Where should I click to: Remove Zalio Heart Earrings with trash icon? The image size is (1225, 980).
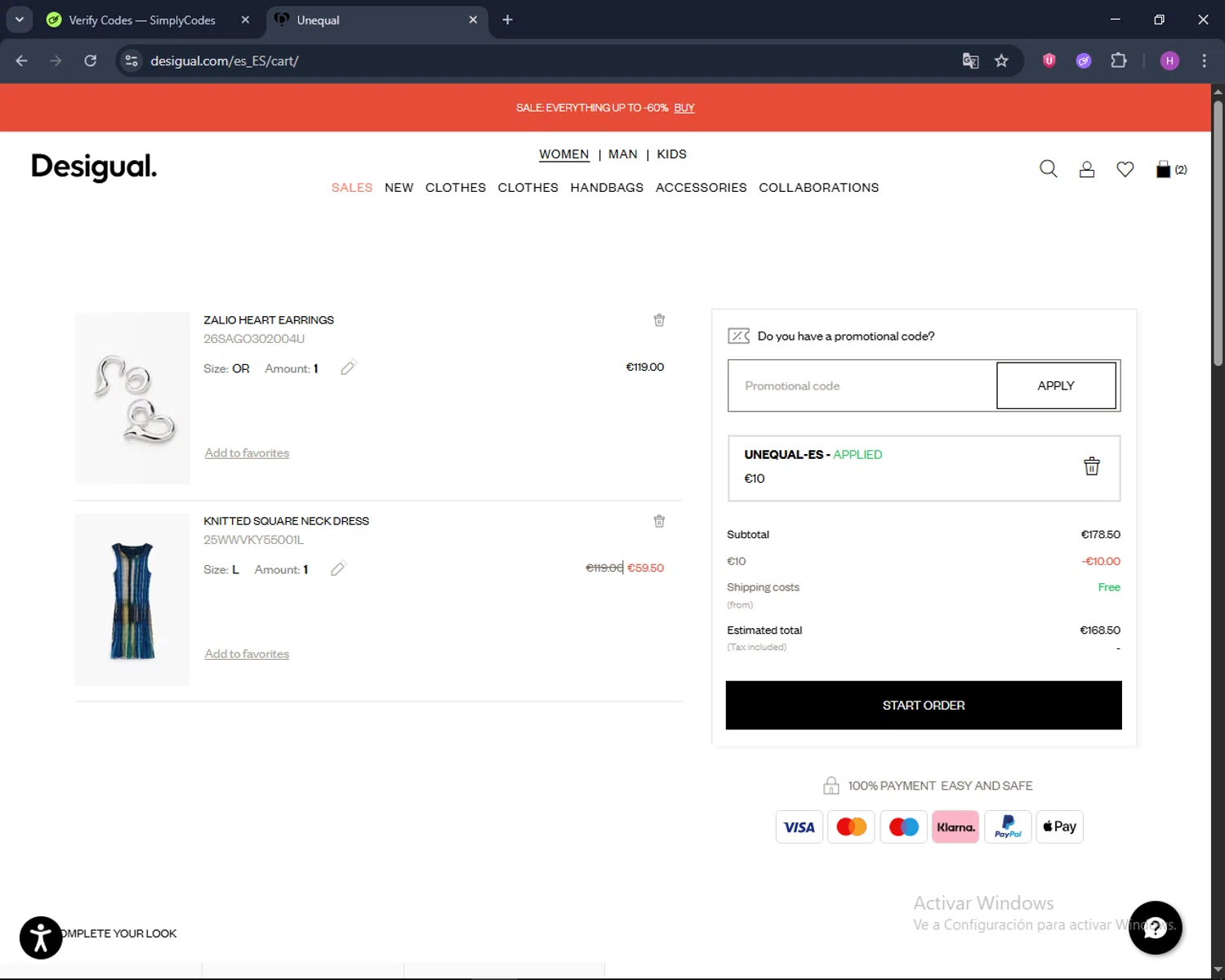point(659,320)
